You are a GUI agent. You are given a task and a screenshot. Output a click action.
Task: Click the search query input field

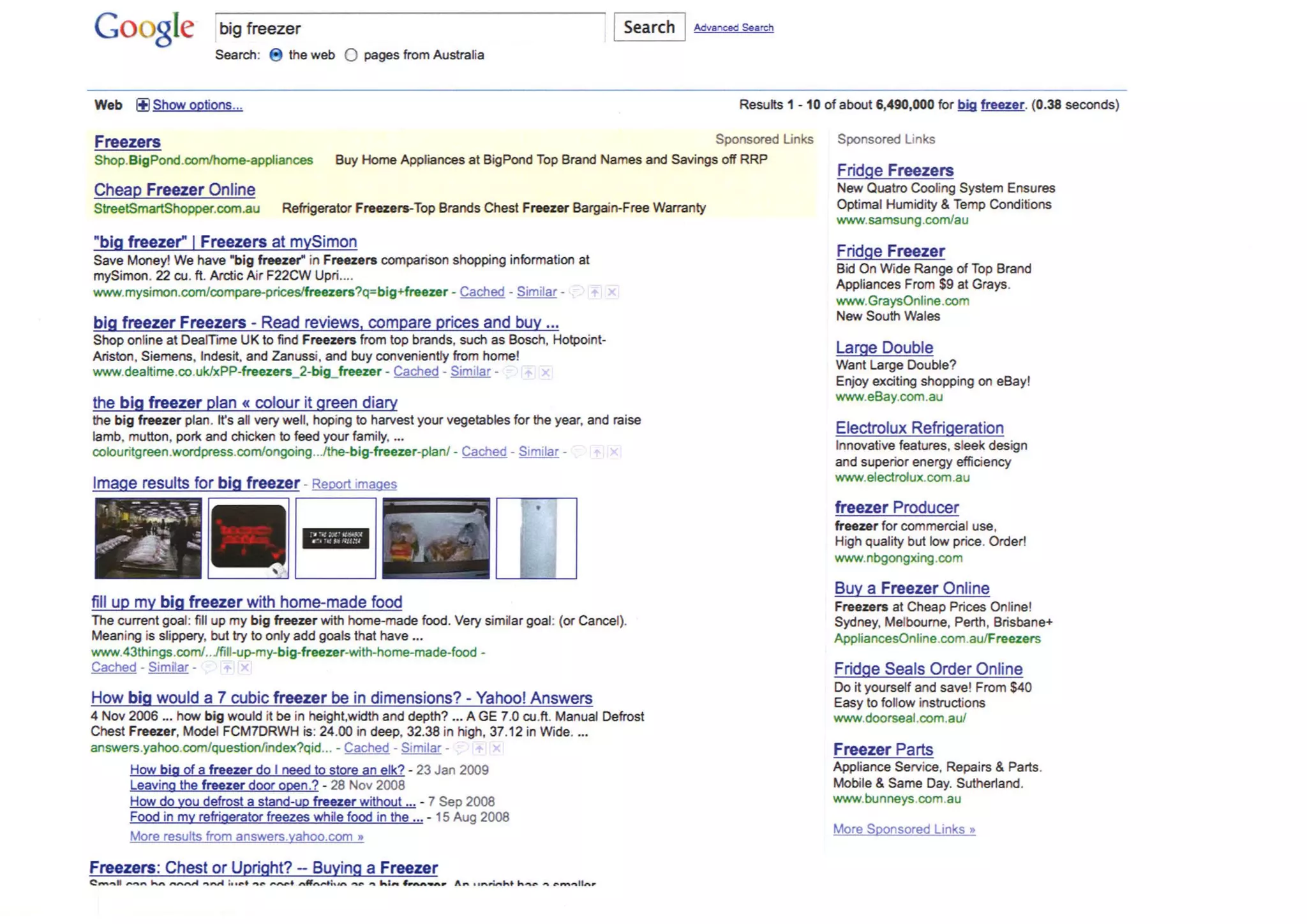(410, 28)
